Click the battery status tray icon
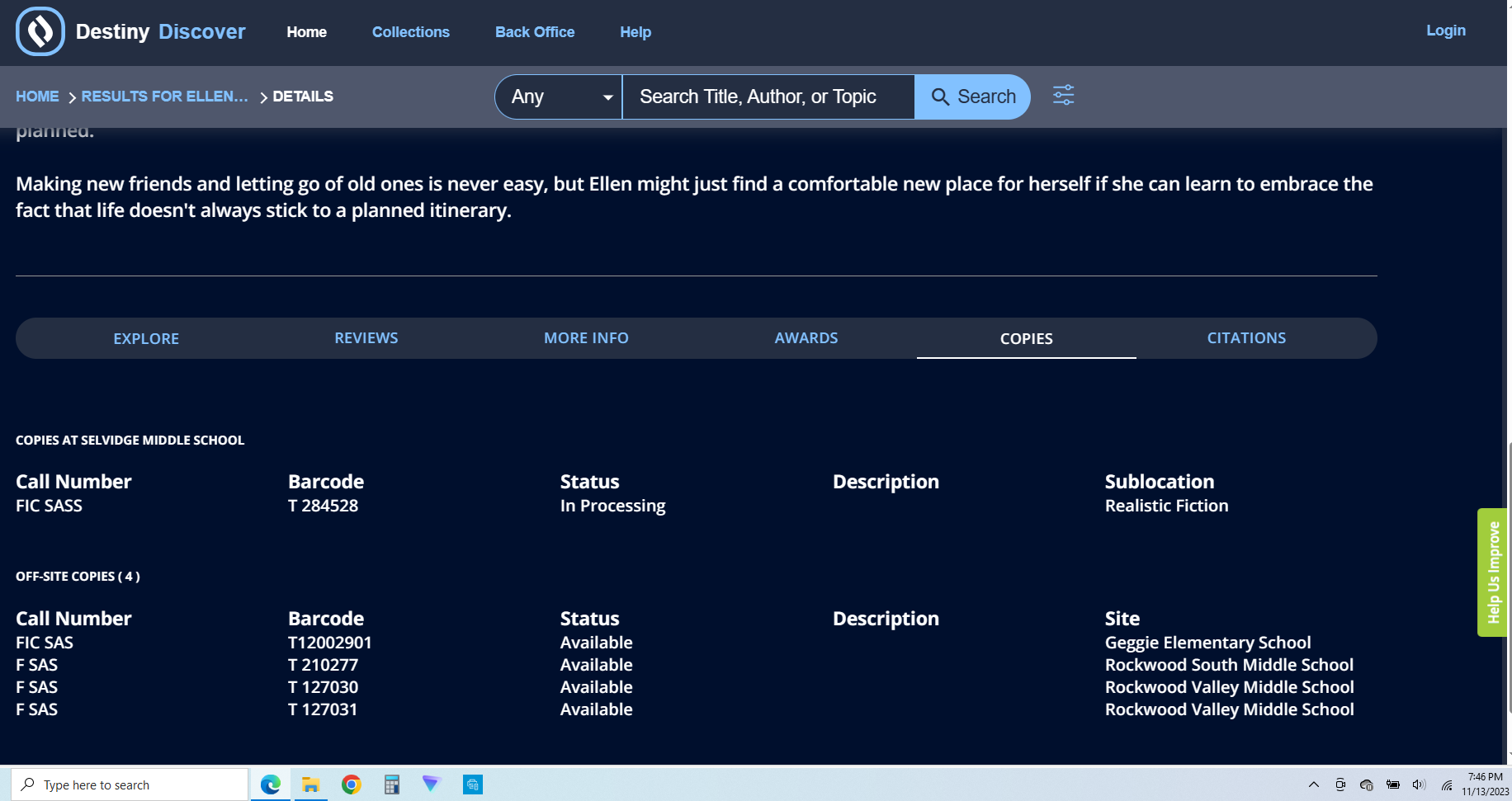The image size is (1512, 801). pos(1393,785)
